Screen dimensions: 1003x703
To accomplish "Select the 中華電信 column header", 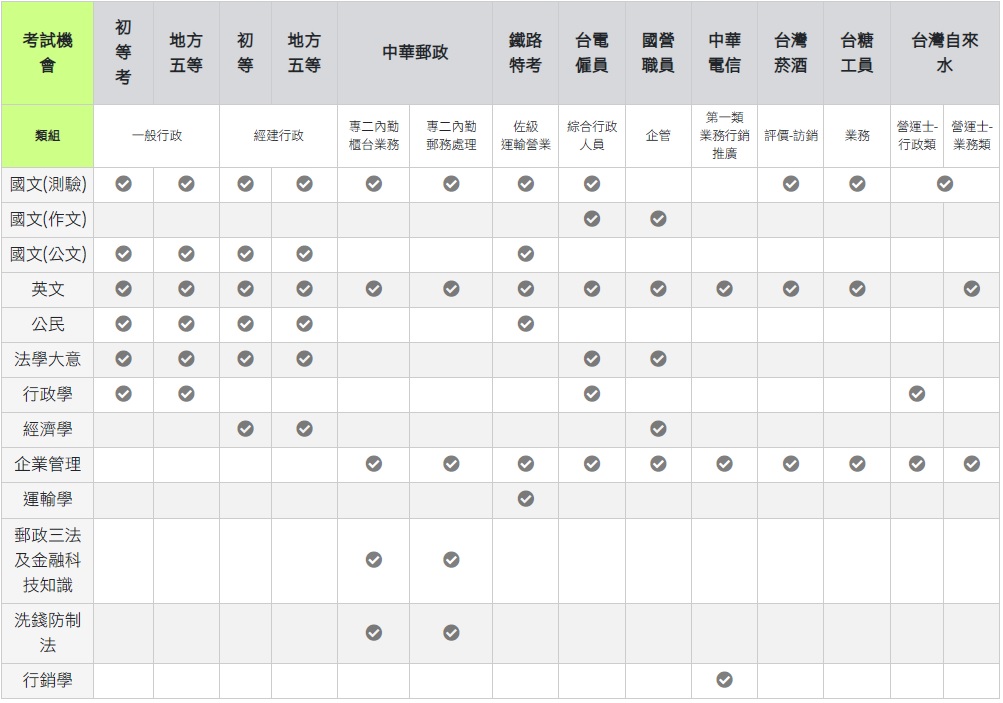I will (724, 52).
